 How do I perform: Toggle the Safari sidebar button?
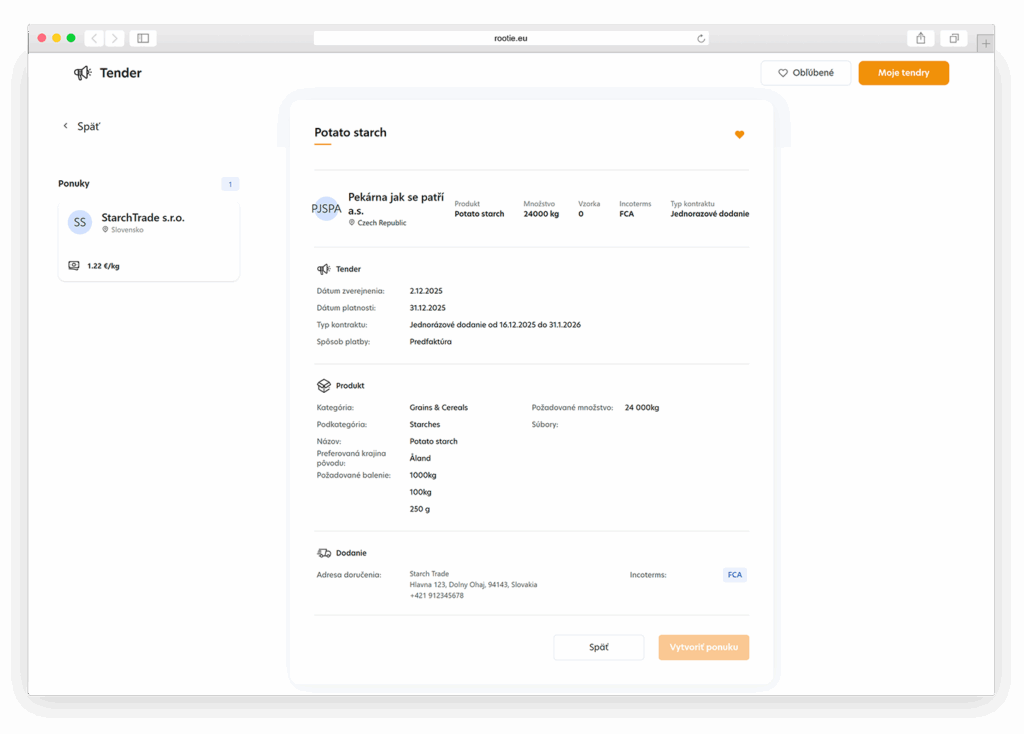click(143, 38)
